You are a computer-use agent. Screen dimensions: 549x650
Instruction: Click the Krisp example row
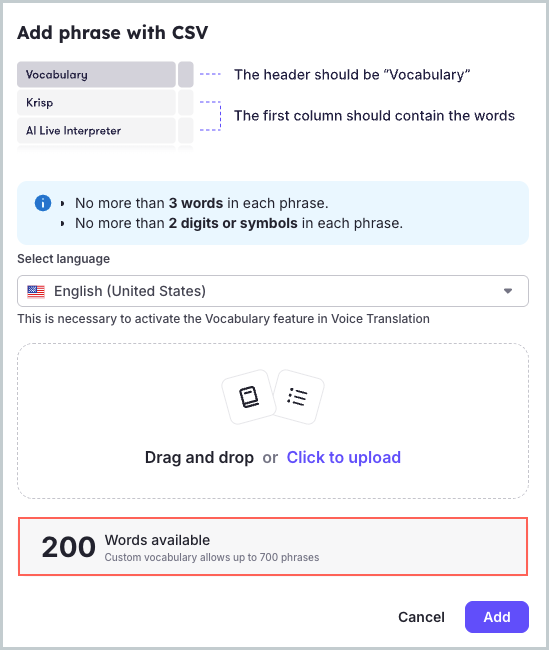click(x=96, y=102)
